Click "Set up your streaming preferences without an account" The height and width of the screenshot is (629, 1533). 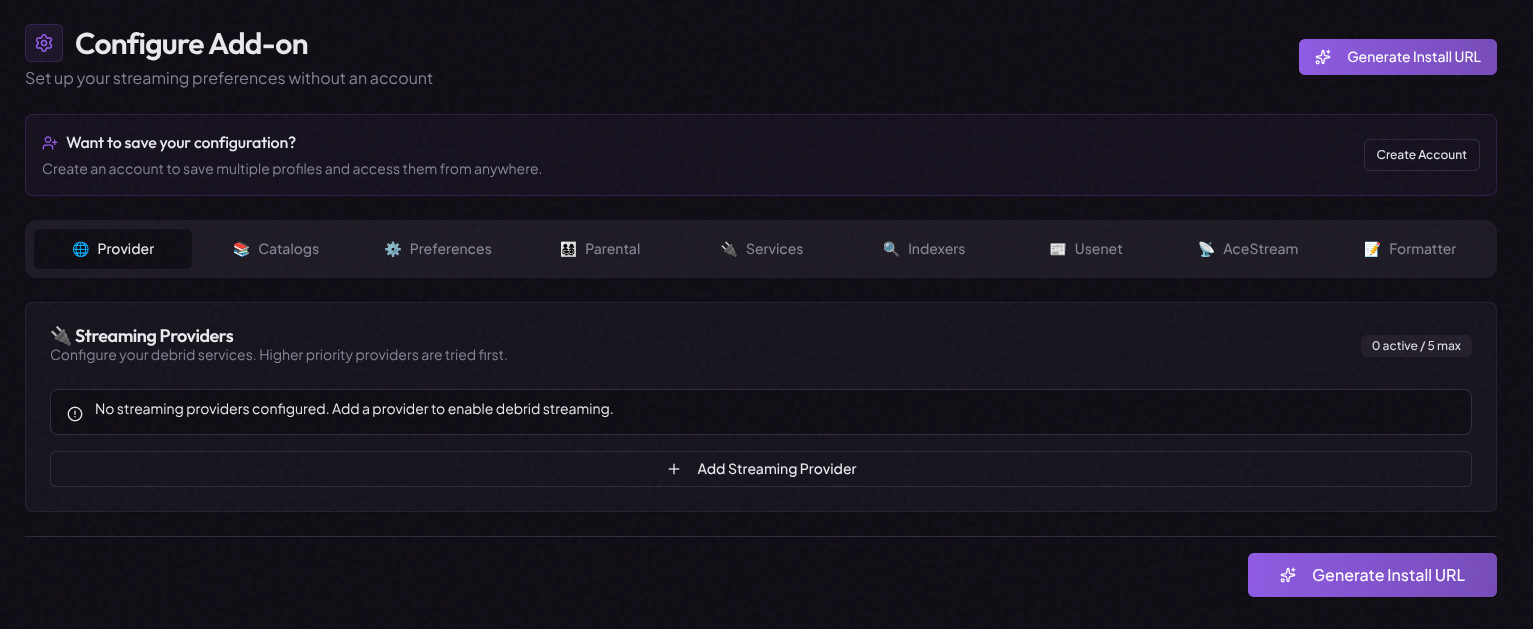click(229, 78)
